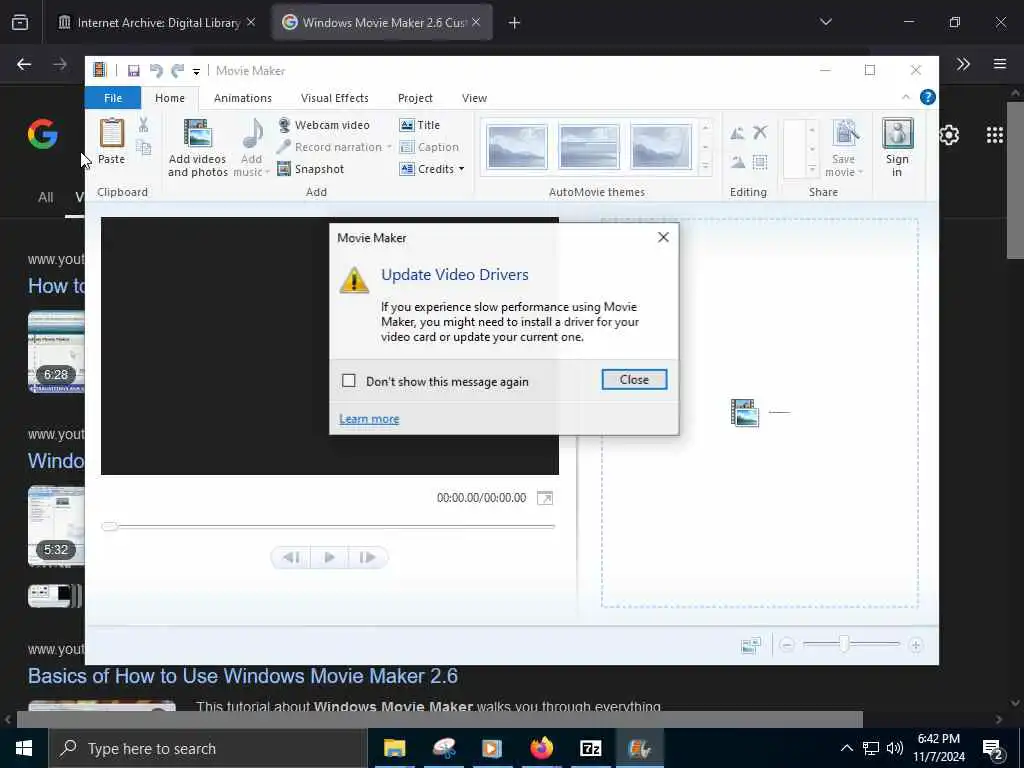Click the storyboard video placeholder icon
This screenshot has width=1024, height=768.
coord(744,413)
